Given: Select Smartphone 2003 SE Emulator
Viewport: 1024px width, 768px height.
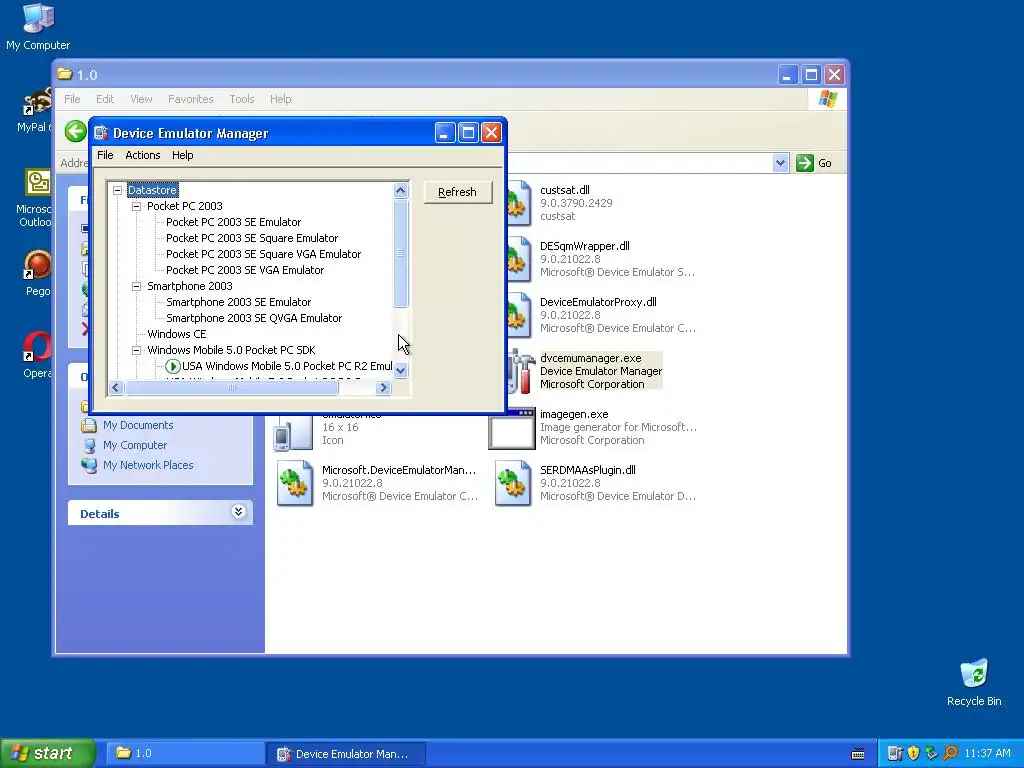Looking at the screenshot, I should 238,302.
